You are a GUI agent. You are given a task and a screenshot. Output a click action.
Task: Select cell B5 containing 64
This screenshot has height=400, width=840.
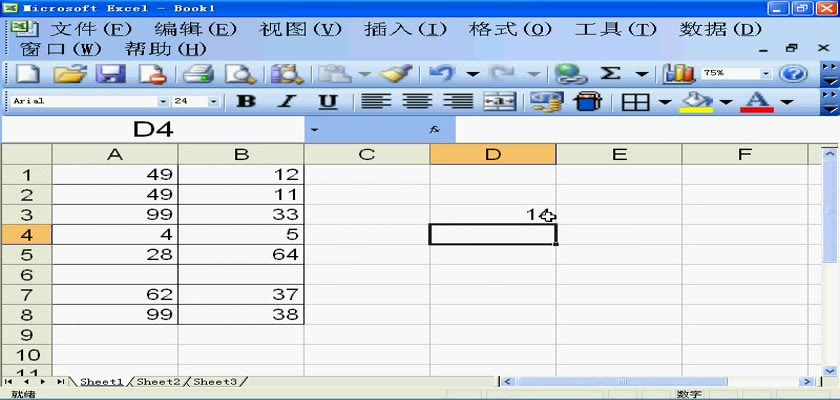pos(241,254)
